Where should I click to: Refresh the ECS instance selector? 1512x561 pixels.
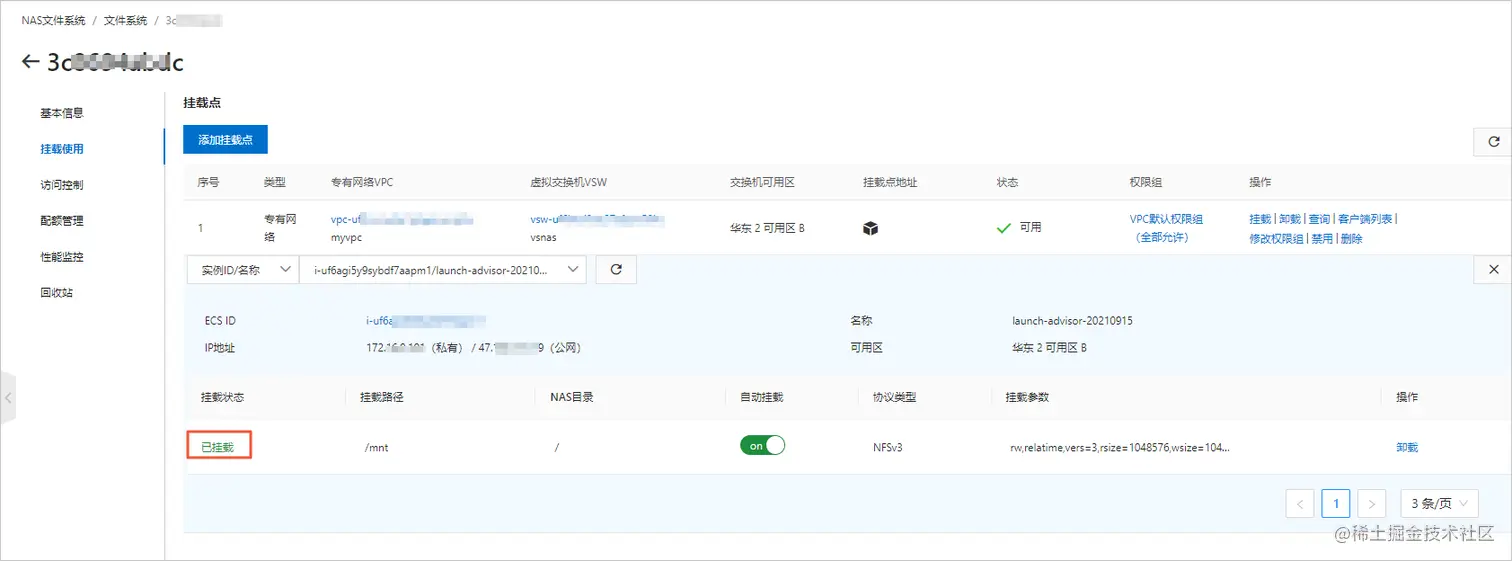pos(616,269)
